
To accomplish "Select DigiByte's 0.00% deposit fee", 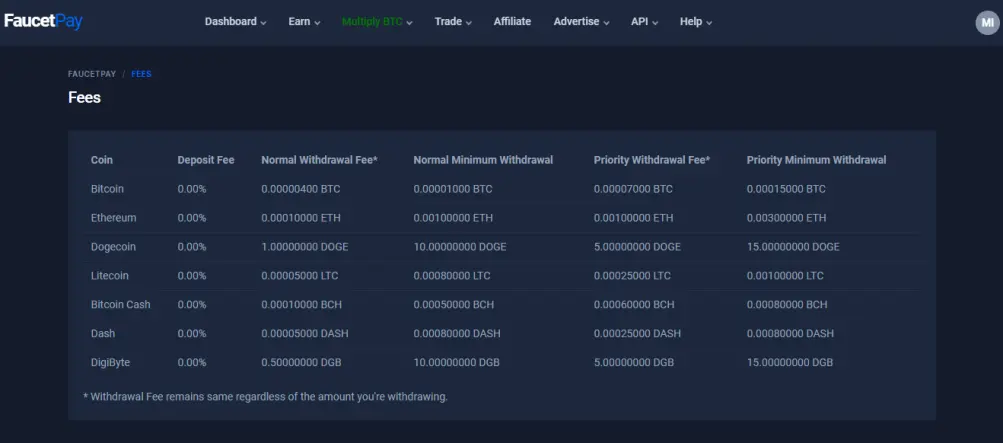I will click(192, 362).
